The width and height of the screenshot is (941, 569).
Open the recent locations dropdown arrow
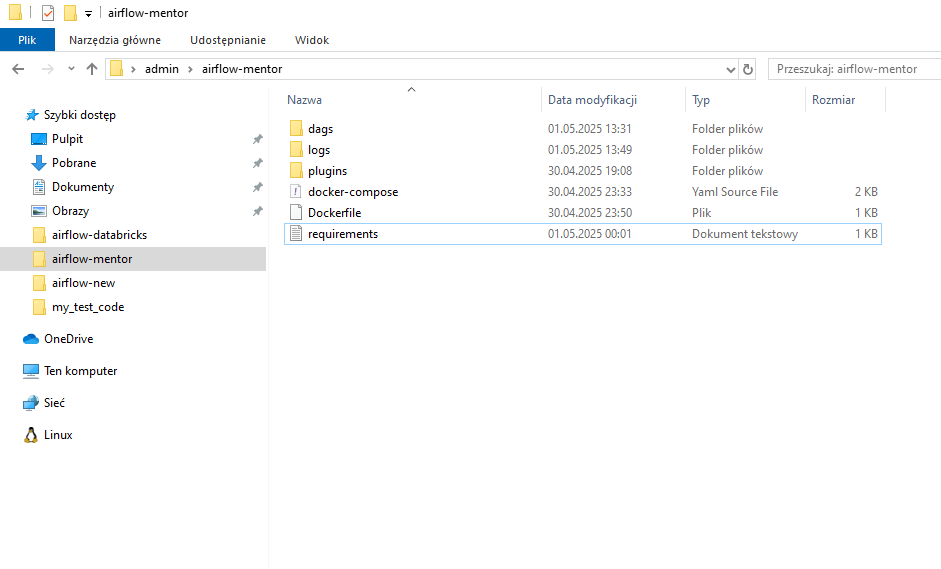pyautogui.click(x=71, y=69)
